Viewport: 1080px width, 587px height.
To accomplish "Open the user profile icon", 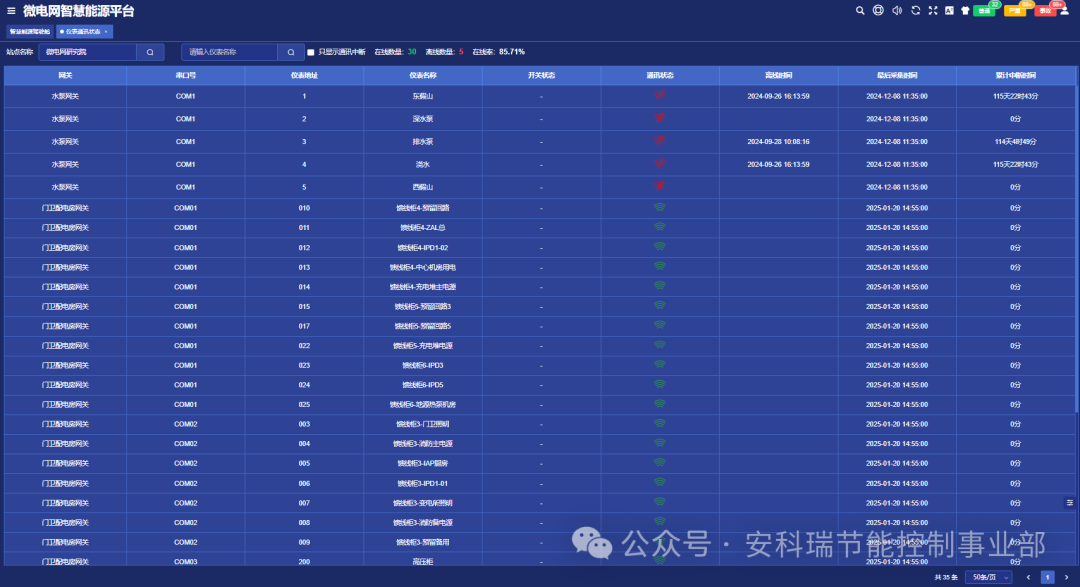I will click(1064, 10).
